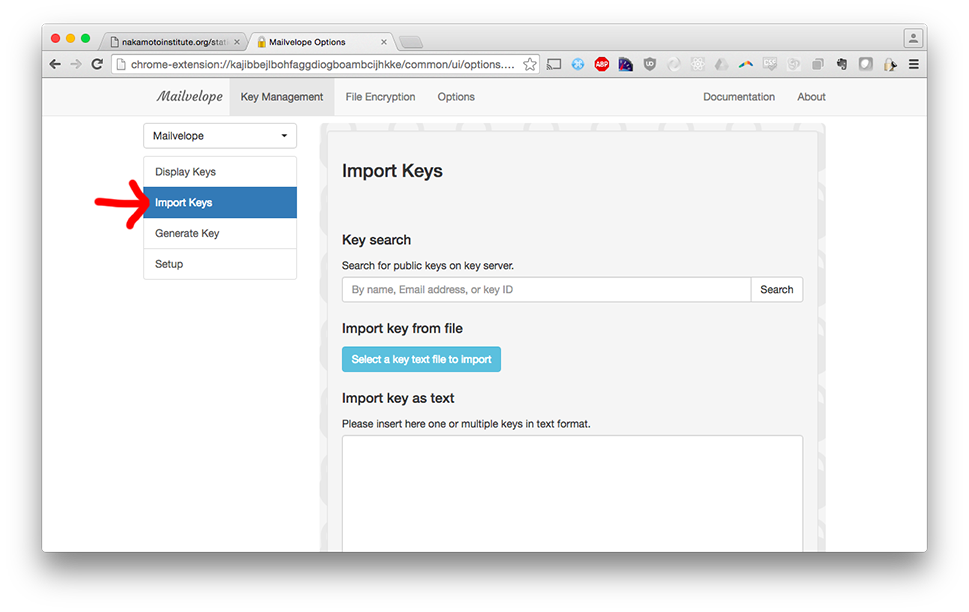Open a new browser tab
Screen dimensions: 969x612
tap(411, 42)
